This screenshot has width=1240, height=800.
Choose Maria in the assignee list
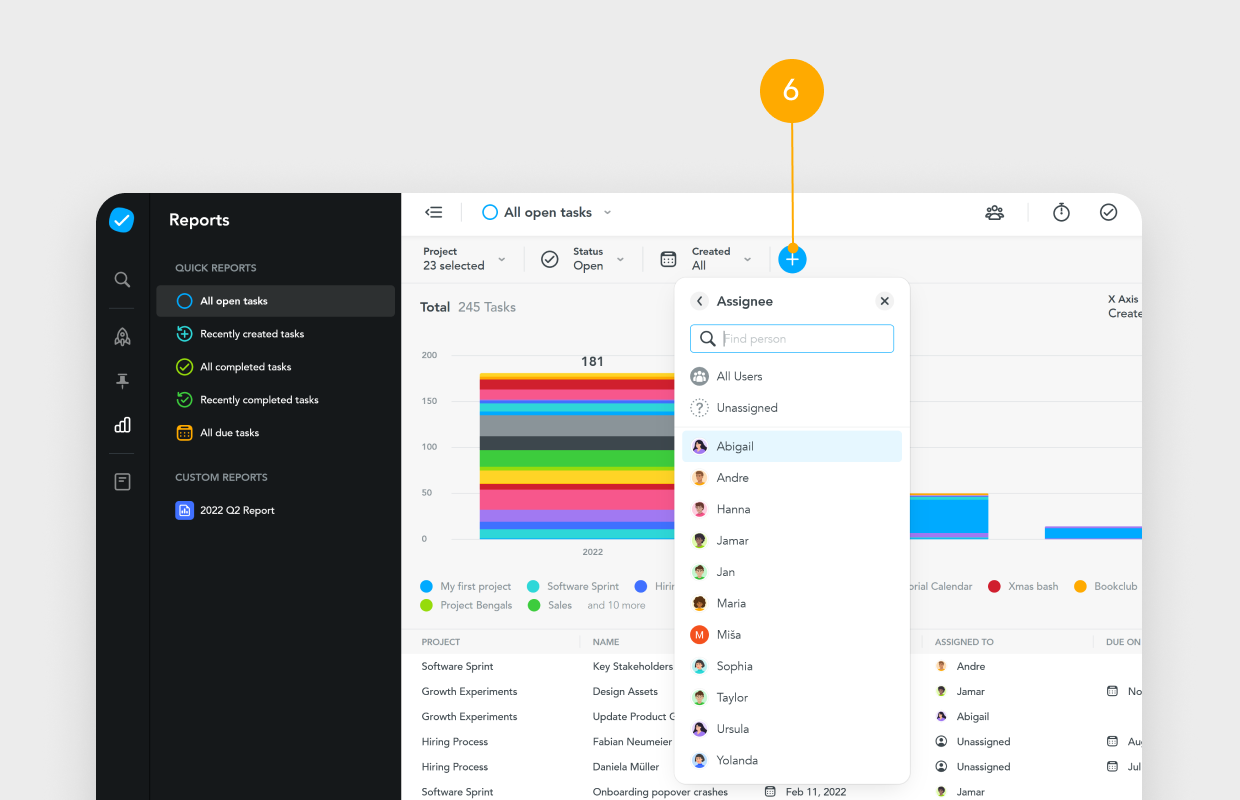[792, 603]
